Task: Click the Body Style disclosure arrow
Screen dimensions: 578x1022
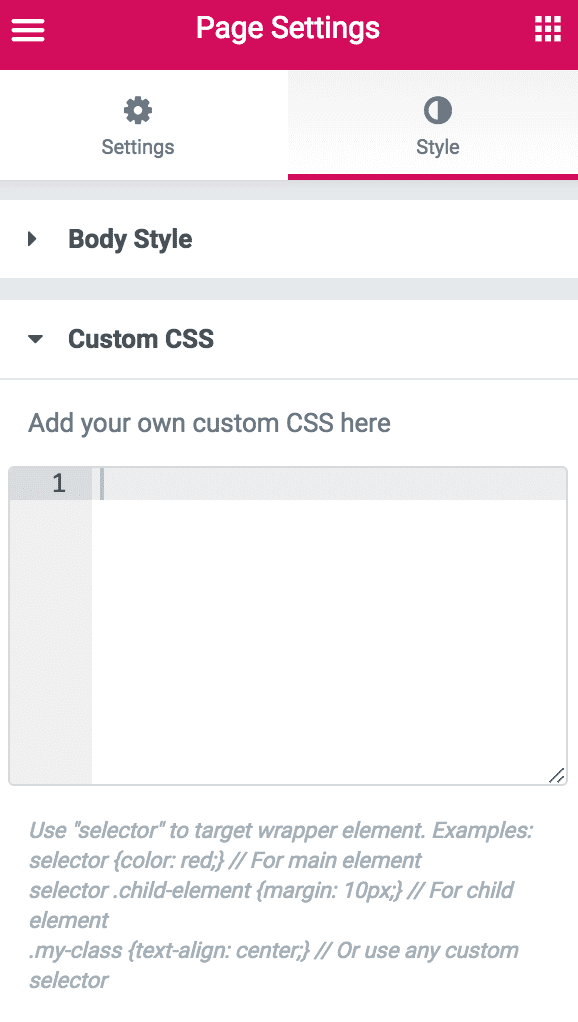Action: (x=33, y=239)
